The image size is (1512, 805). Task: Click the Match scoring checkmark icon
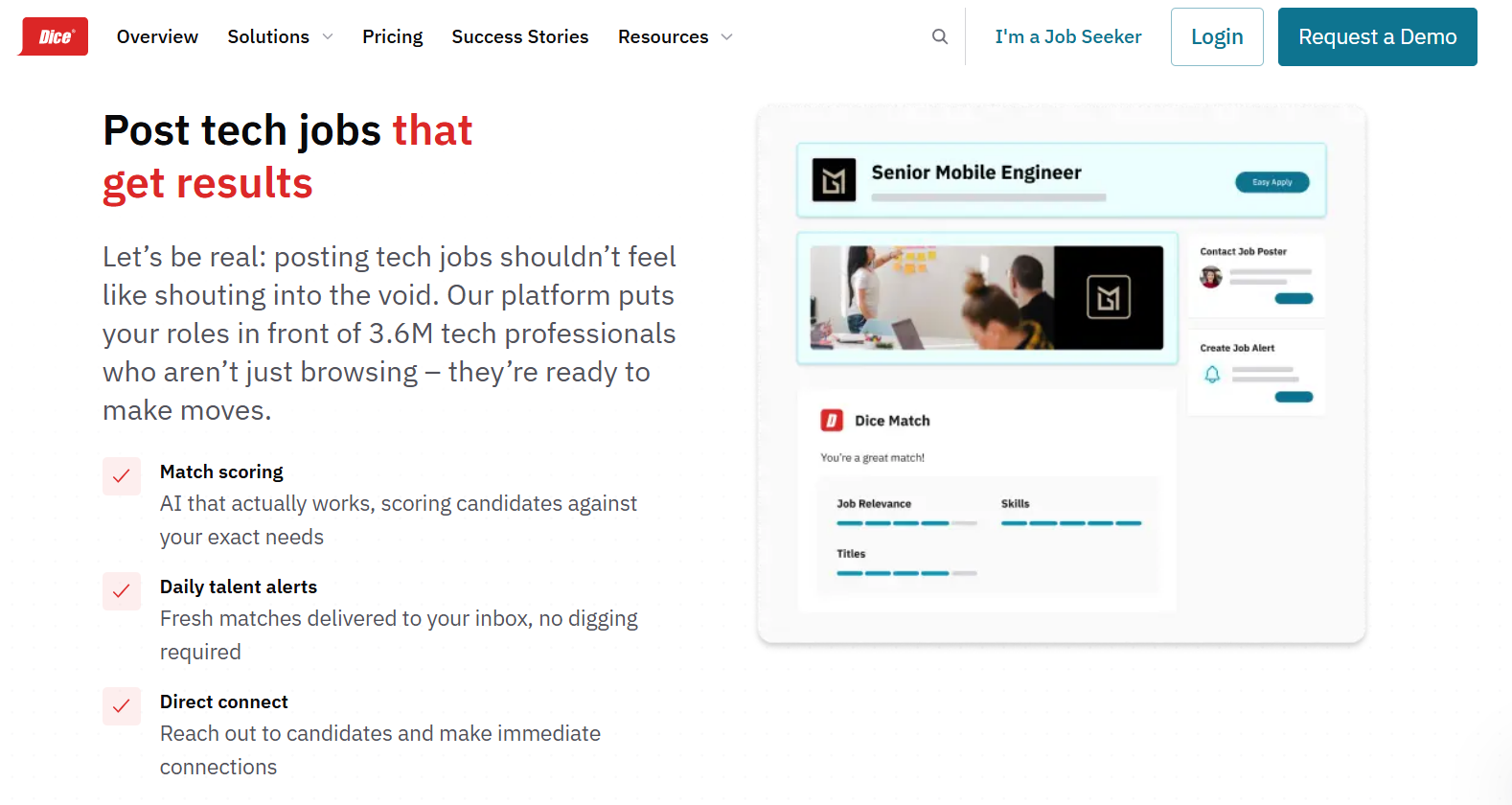click(x=122, y=476)
